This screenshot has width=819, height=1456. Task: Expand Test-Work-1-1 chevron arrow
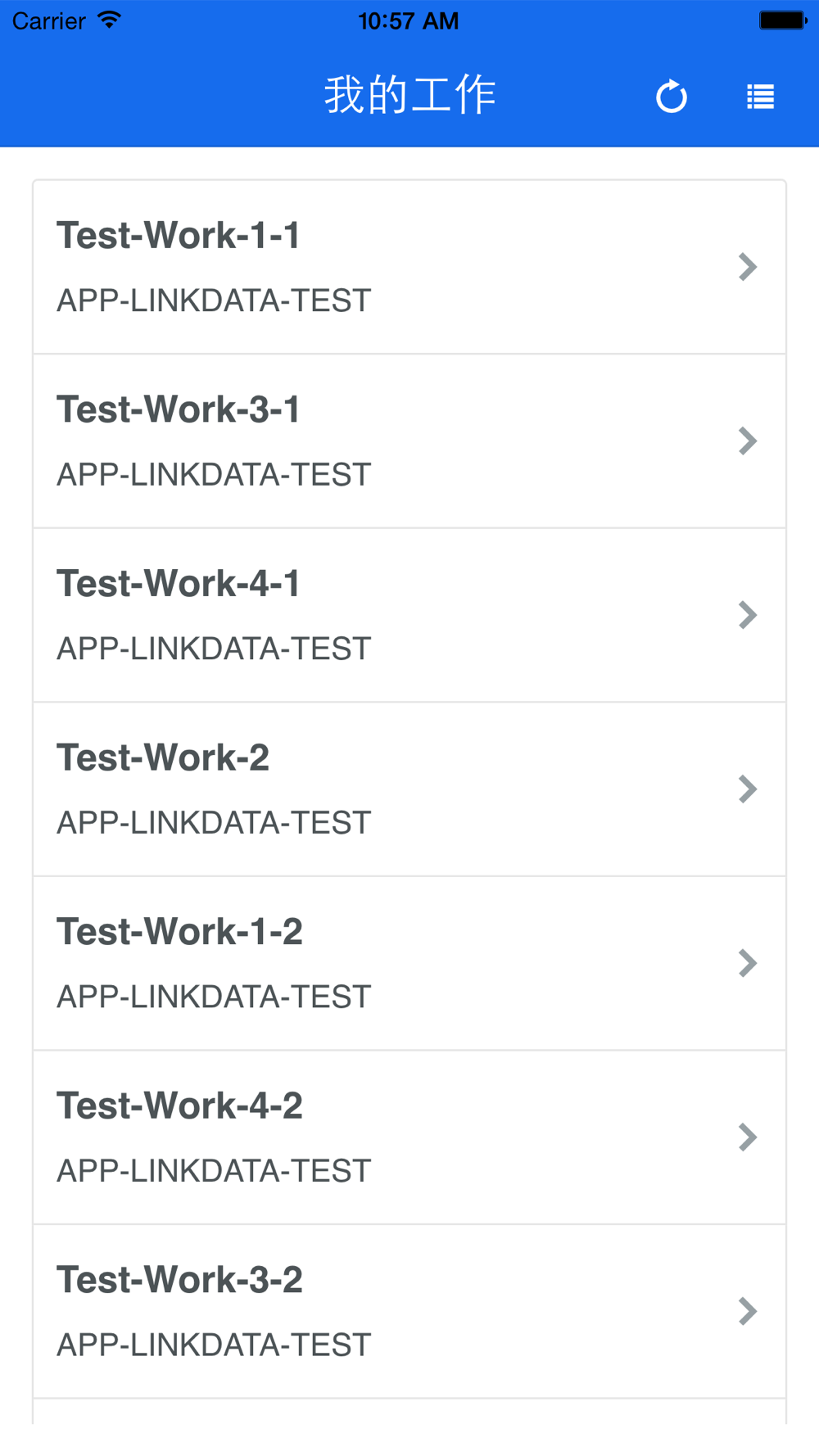(747, 267)
